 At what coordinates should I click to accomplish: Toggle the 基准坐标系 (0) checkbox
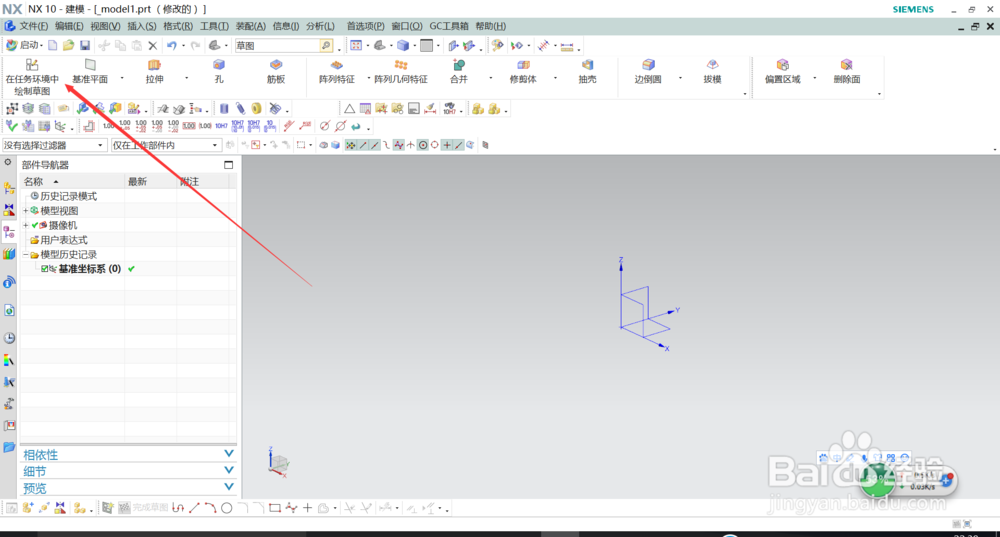pos(45,269)
